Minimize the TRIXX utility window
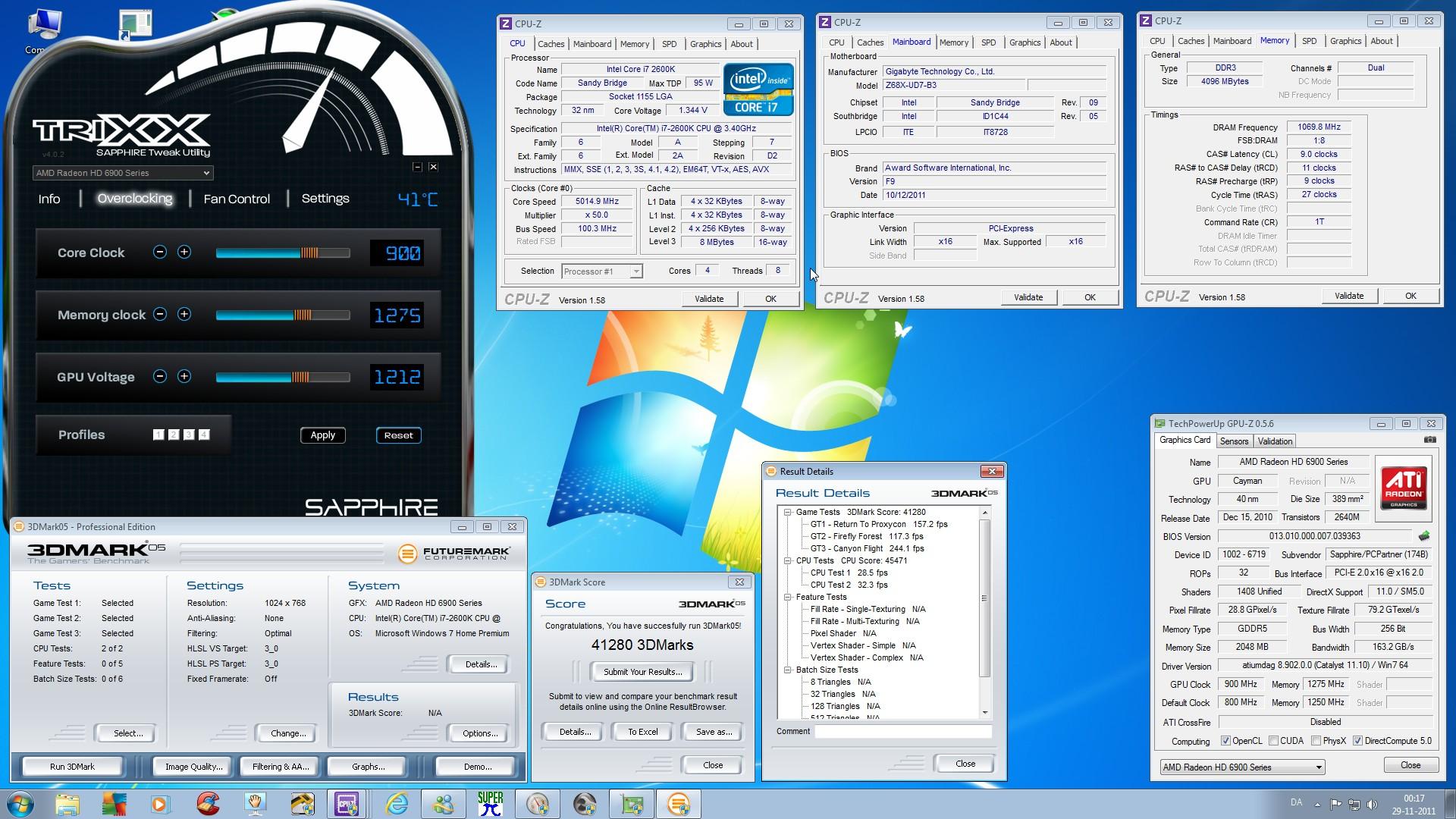The height and width of the screenshot is (819, 1456). [x=417, y=167]
